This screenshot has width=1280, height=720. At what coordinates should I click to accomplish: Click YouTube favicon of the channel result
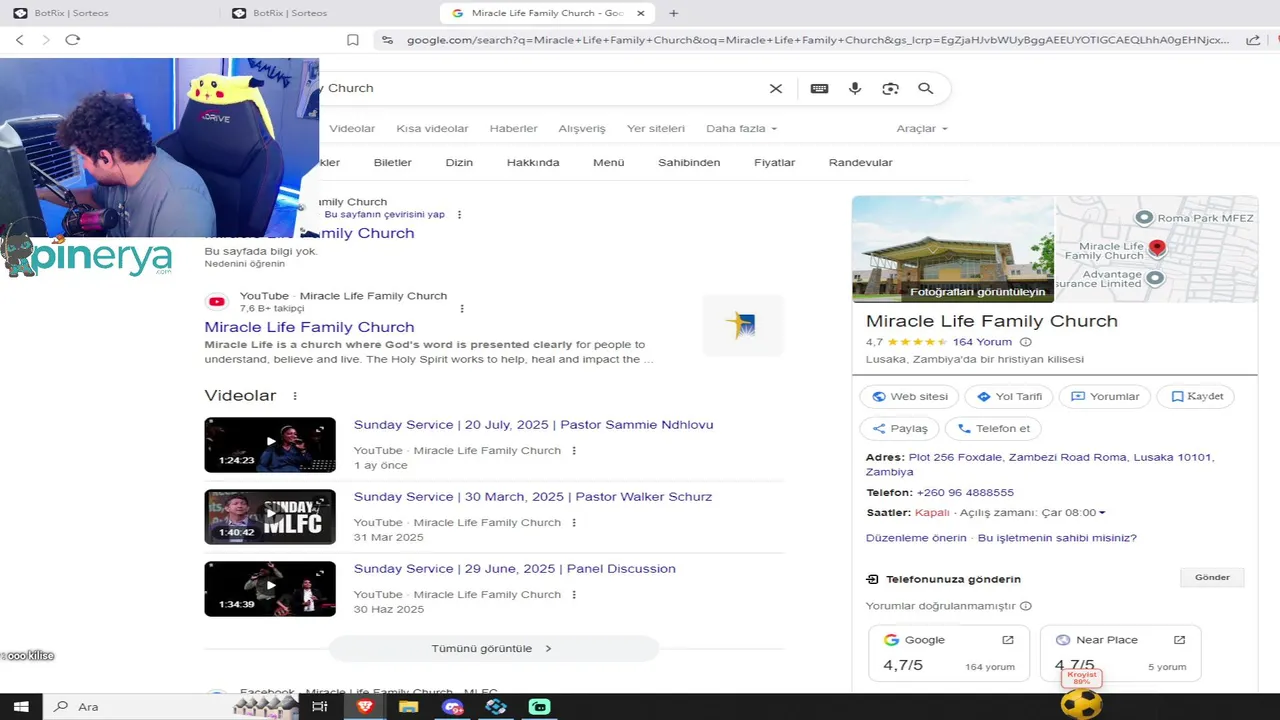(216, 302)
